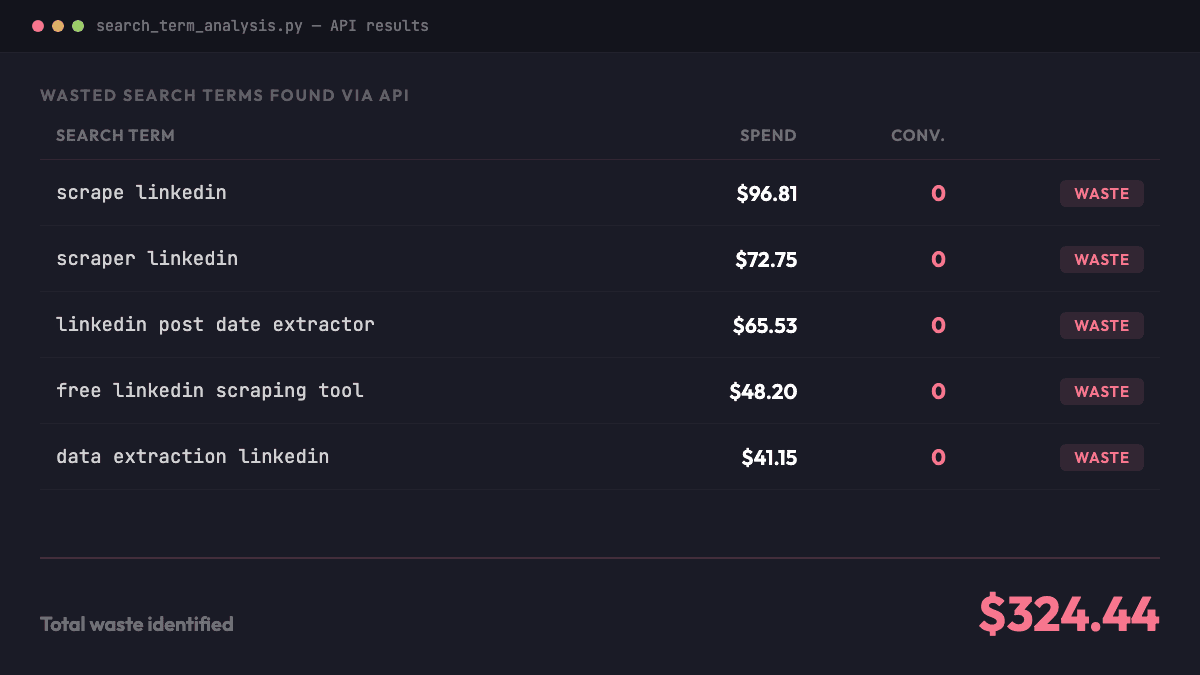
Task: Select the 'scrape linkedin' search term
Action: click(141, 193)
